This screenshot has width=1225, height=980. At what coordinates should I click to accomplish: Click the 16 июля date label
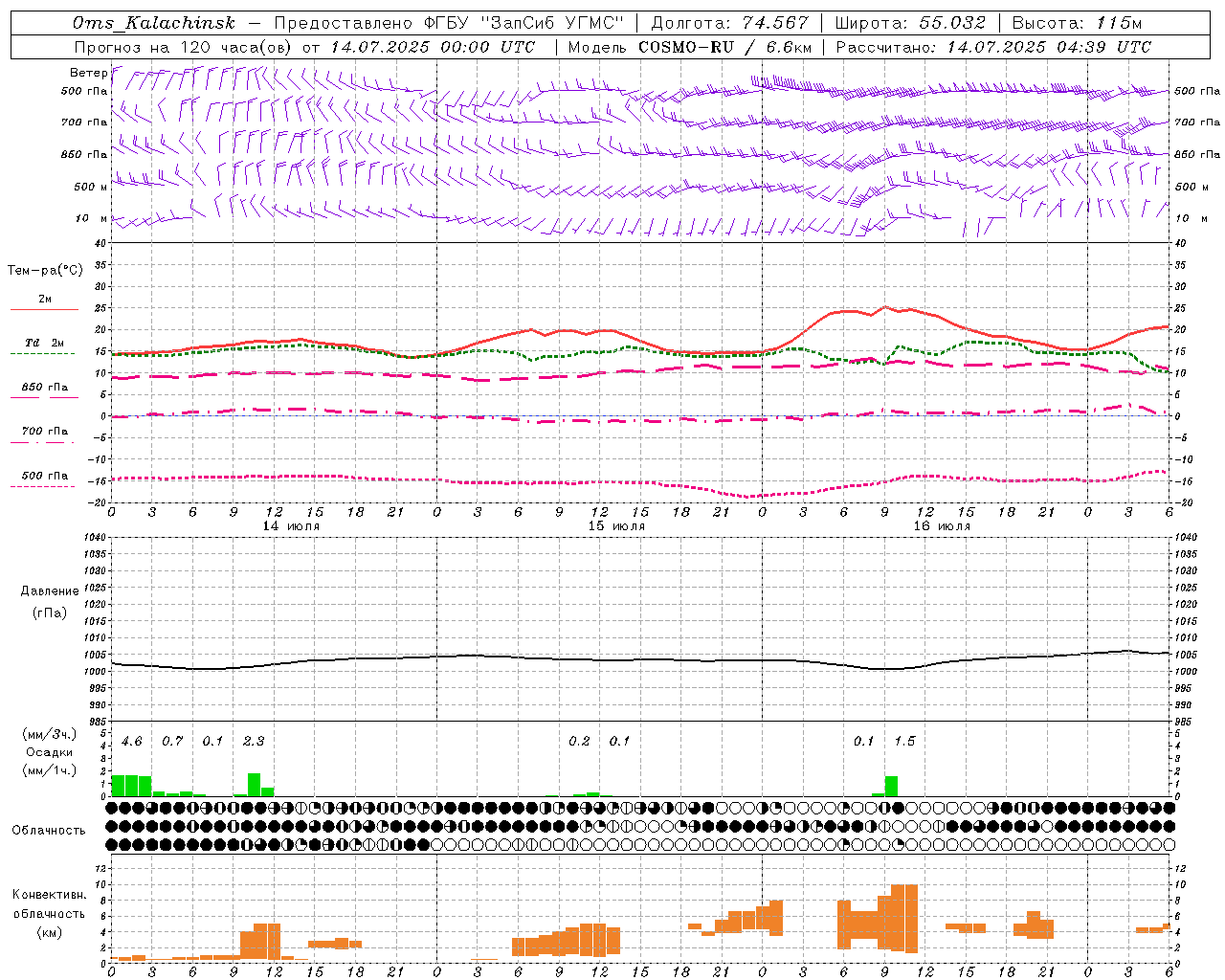click(x=942, y=525)
